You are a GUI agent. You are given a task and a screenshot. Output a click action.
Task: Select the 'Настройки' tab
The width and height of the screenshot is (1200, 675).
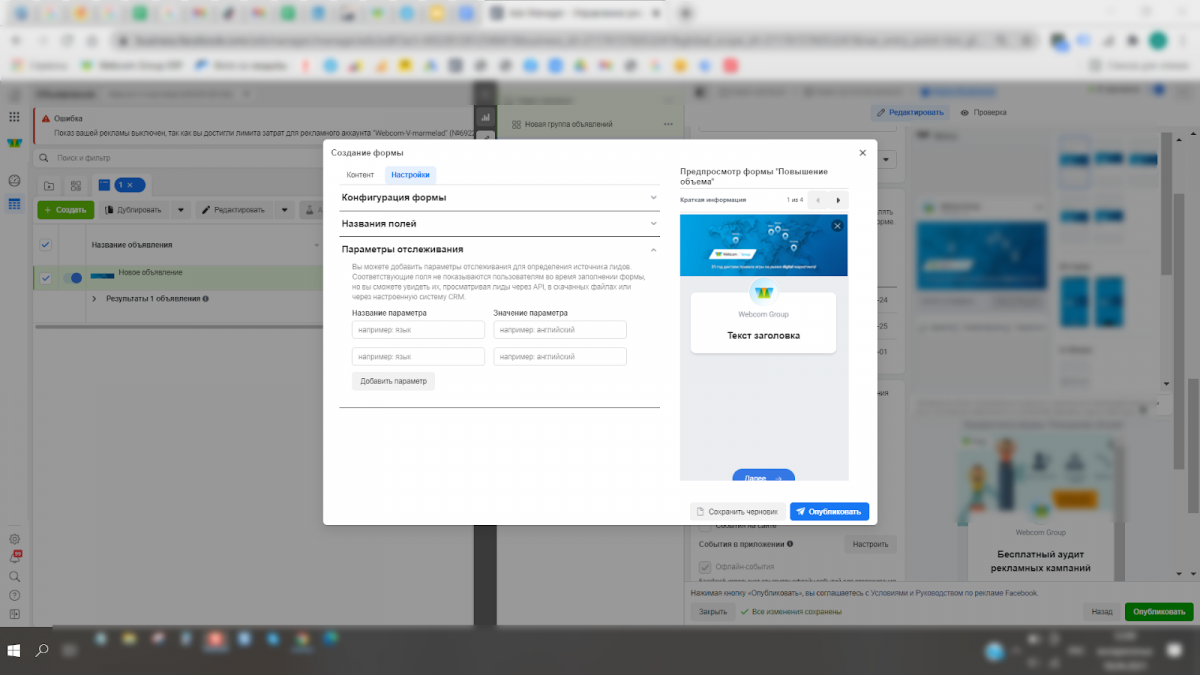click(410, 175)
